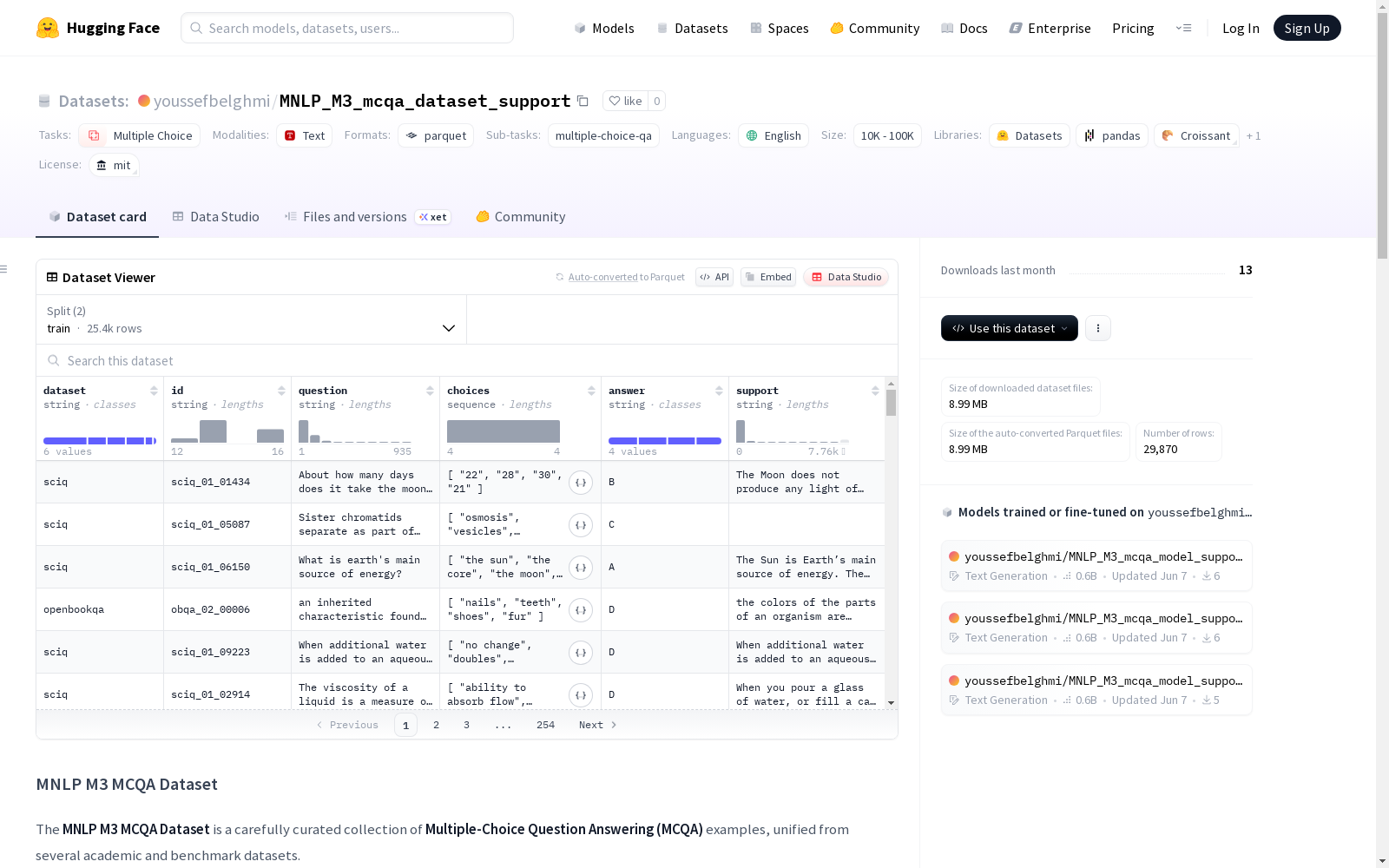Sort the id column
The width and height of the screenshot is (1389, 868).
pyautogui.click(x=281, y=391)
